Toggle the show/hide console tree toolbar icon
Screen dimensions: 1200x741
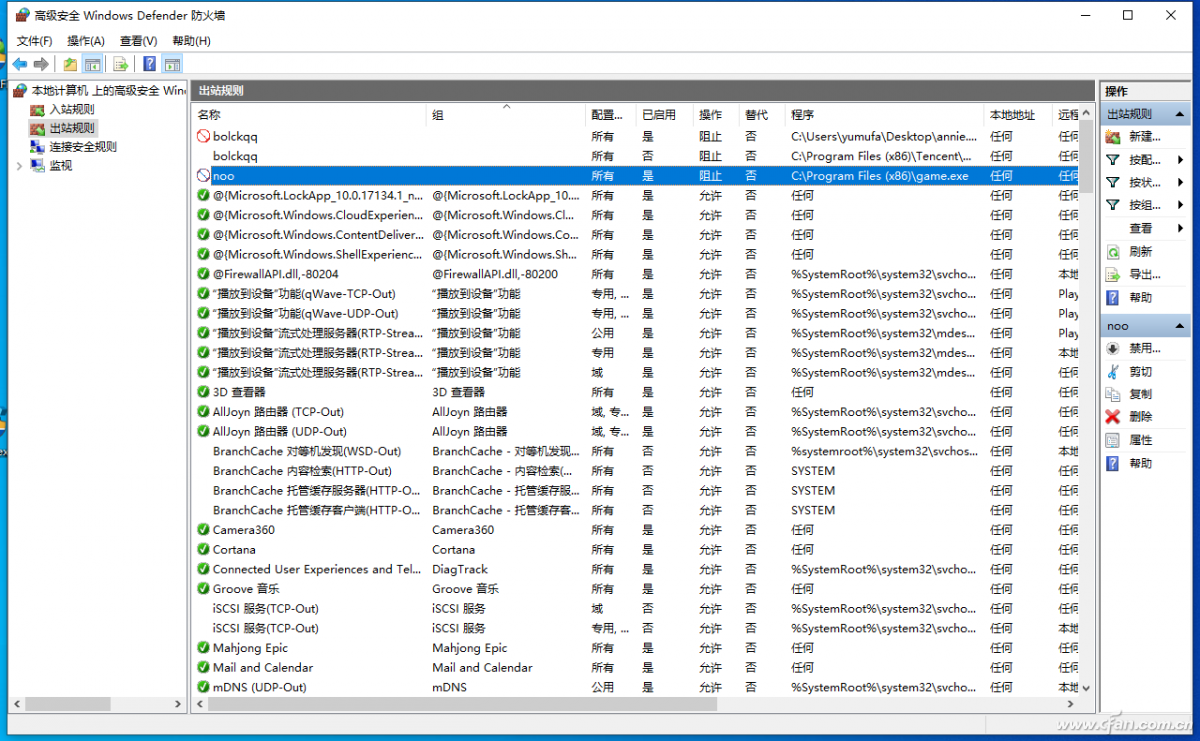[x=92, y=64]
